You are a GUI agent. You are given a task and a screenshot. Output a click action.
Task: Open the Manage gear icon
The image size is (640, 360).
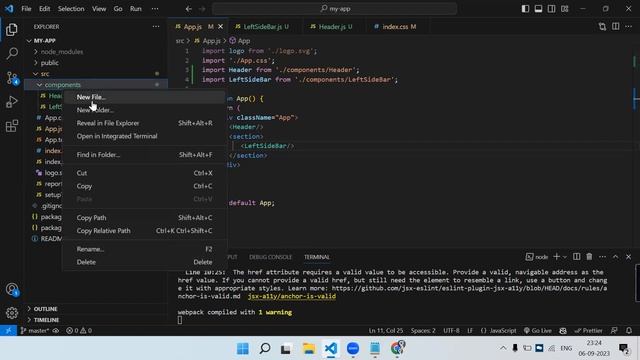point(12,313)
